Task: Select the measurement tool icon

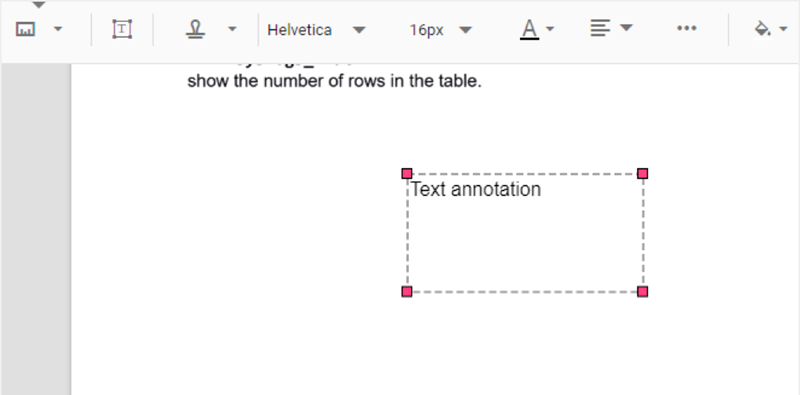Action: click(x=25, y=30)
